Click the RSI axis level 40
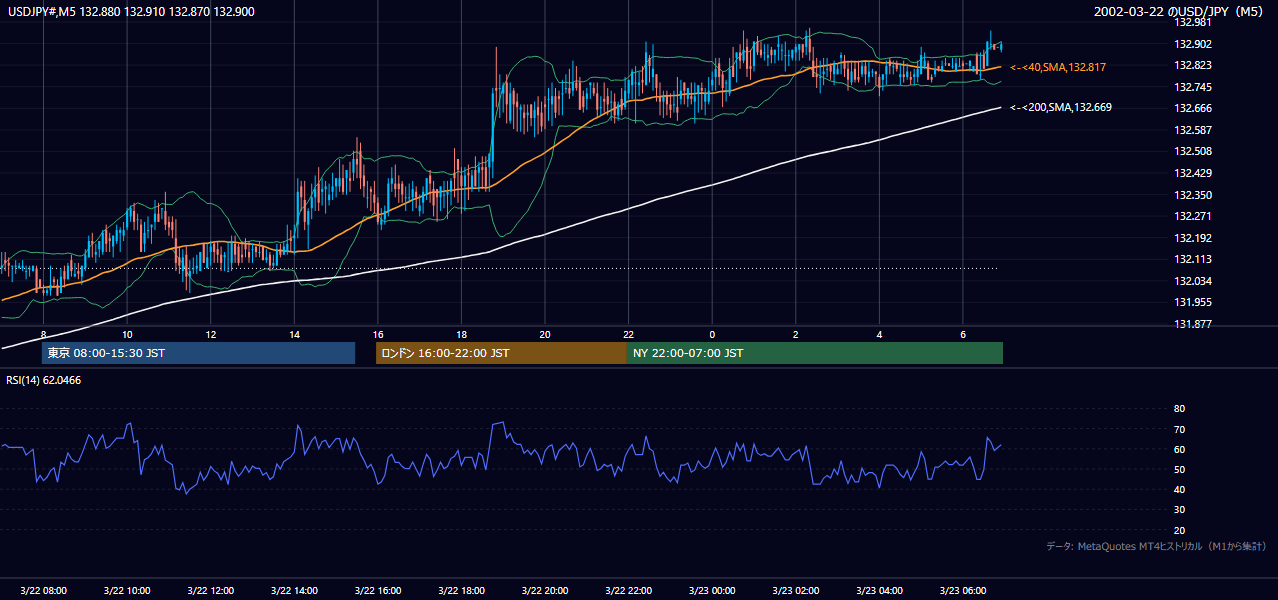Viewport: 1278px width, 600px height. (1179, 489)
